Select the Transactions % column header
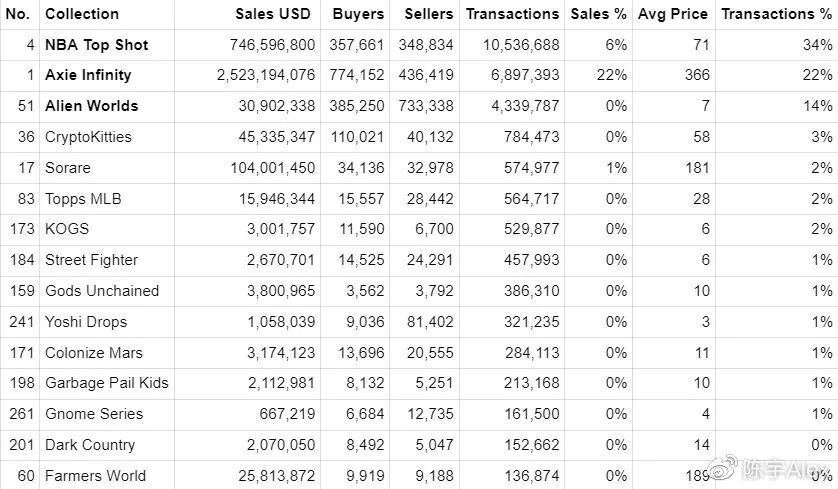 coord(776,14)
